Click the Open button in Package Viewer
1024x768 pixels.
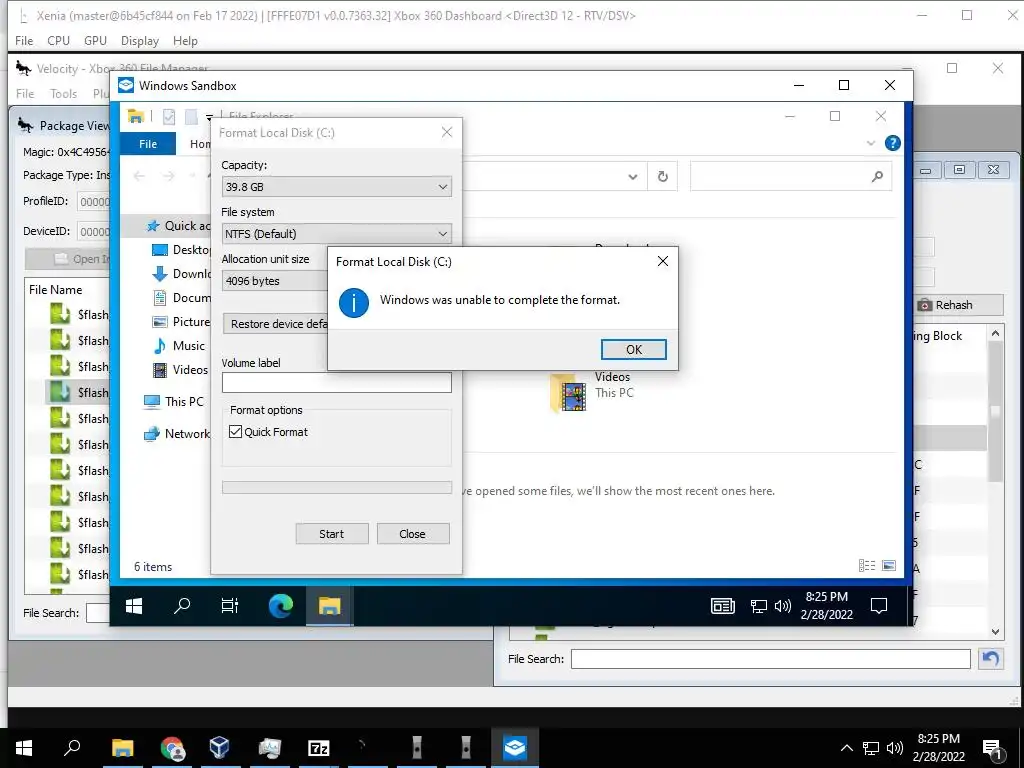[x=67, y=259]
